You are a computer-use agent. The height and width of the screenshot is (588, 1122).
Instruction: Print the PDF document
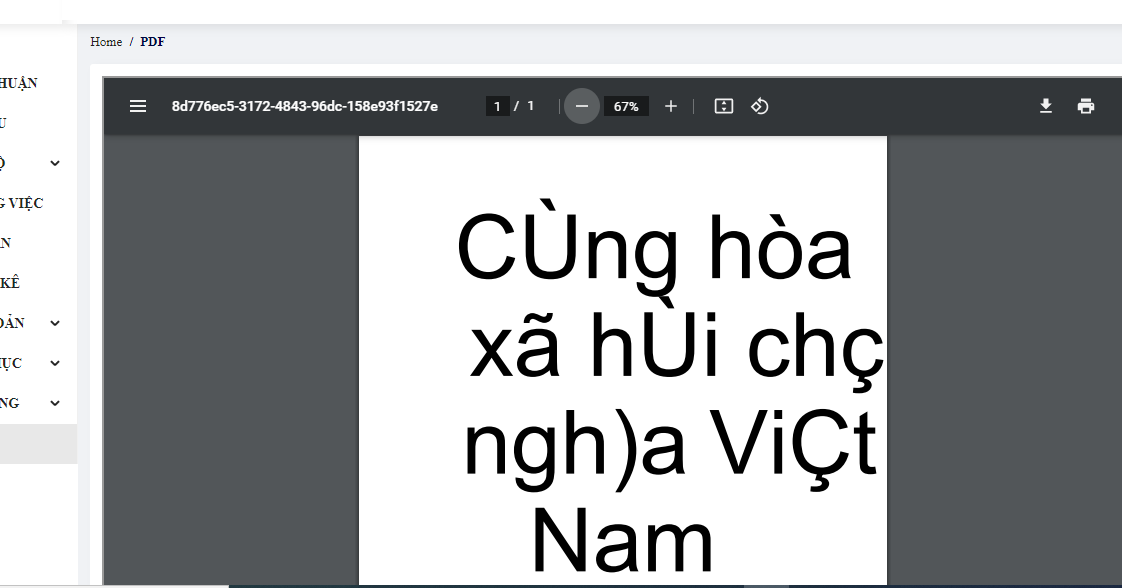(x=1086, y=106)
